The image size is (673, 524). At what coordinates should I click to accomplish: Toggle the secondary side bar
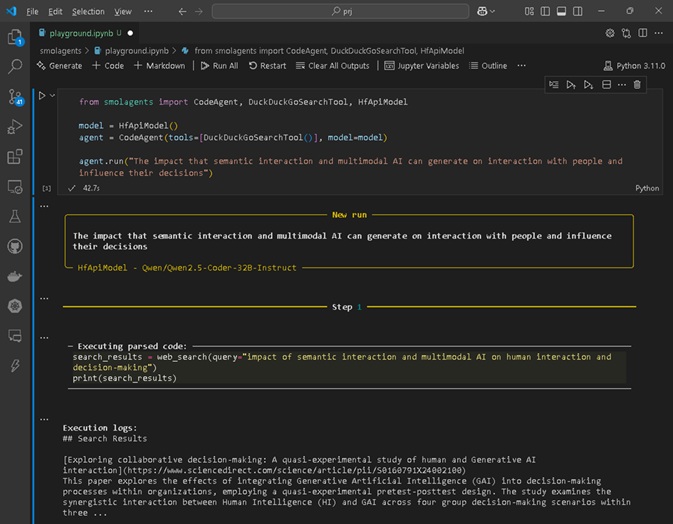[x=578, y=12]
